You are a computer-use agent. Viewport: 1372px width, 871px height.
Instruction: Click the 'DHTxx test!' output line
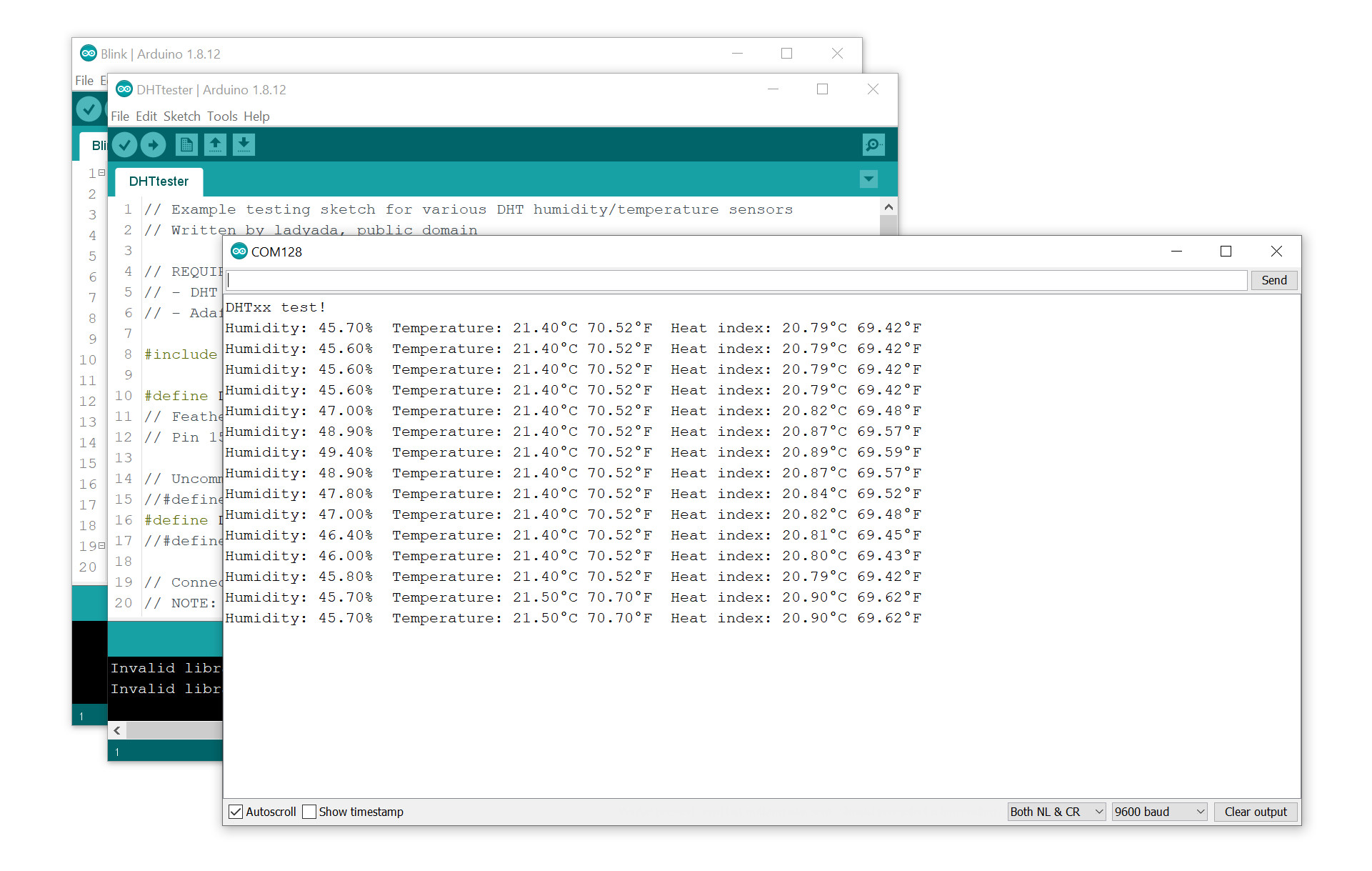(276, 307)
